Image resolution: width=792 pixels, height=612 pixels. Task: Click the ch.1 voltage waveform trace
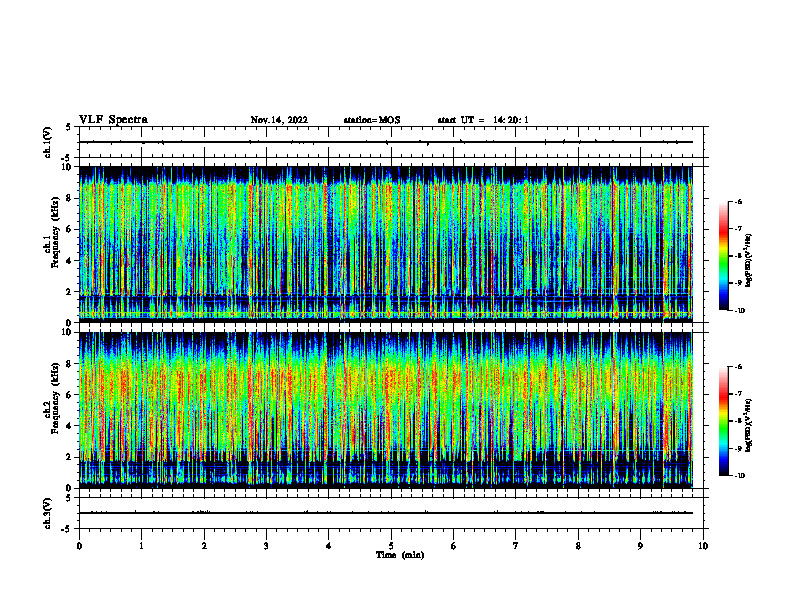click(386, 142)
